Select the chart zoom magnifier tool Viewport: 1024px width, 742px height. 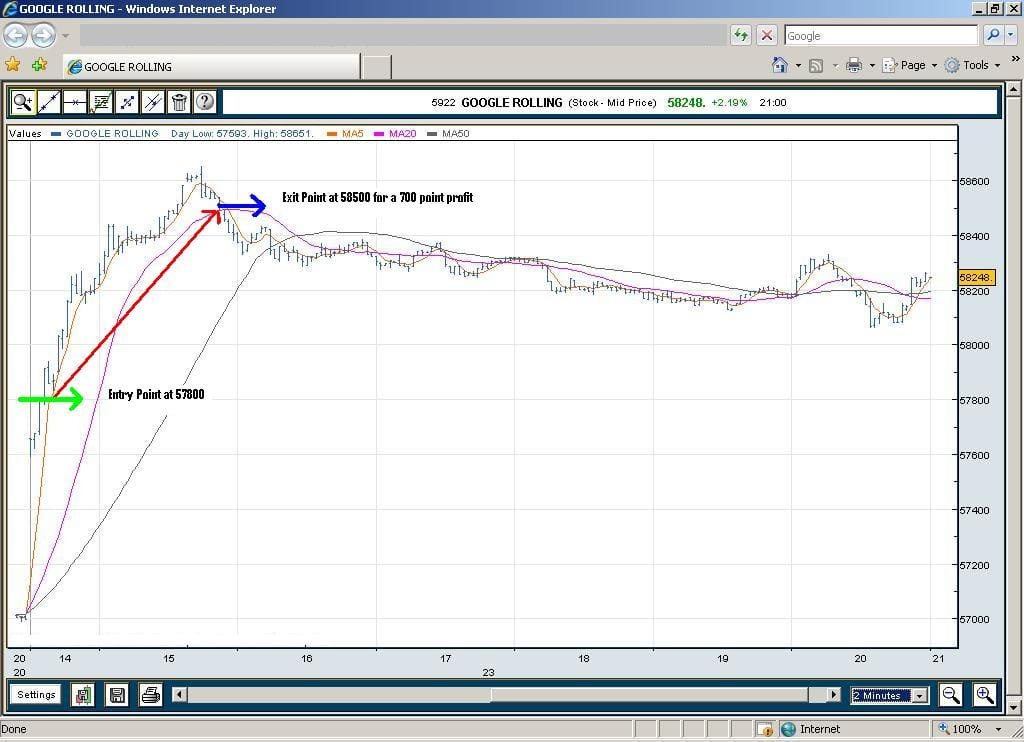tap(23, 102)
